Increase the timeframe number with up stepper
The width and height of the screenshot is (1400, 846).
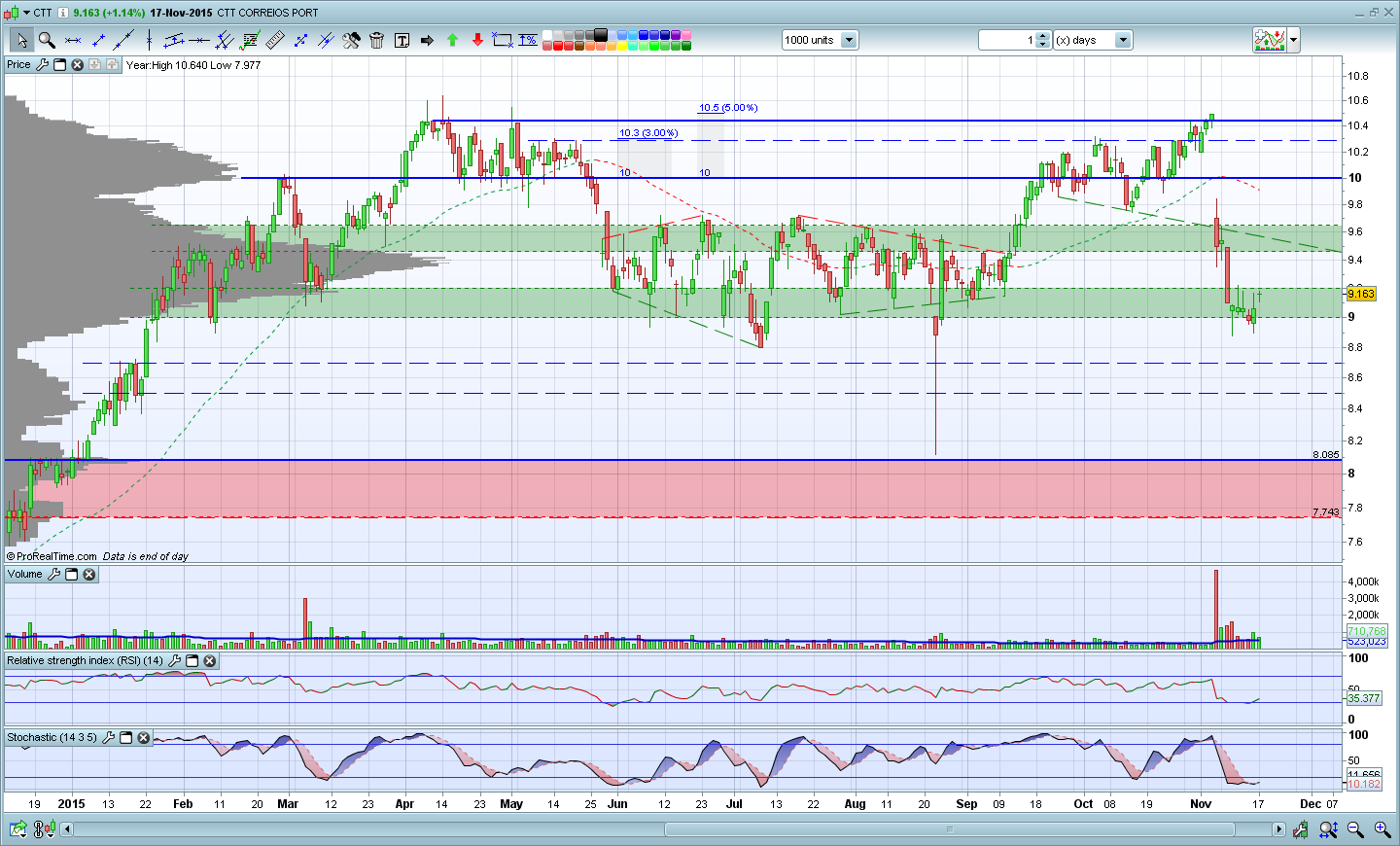tap(1043, 36)
